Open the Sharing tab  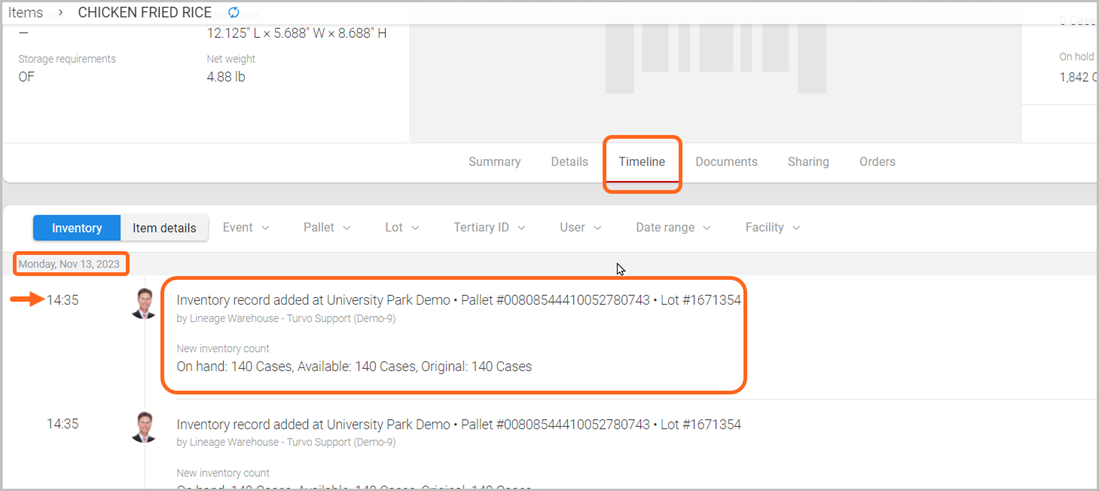point(808,162)
